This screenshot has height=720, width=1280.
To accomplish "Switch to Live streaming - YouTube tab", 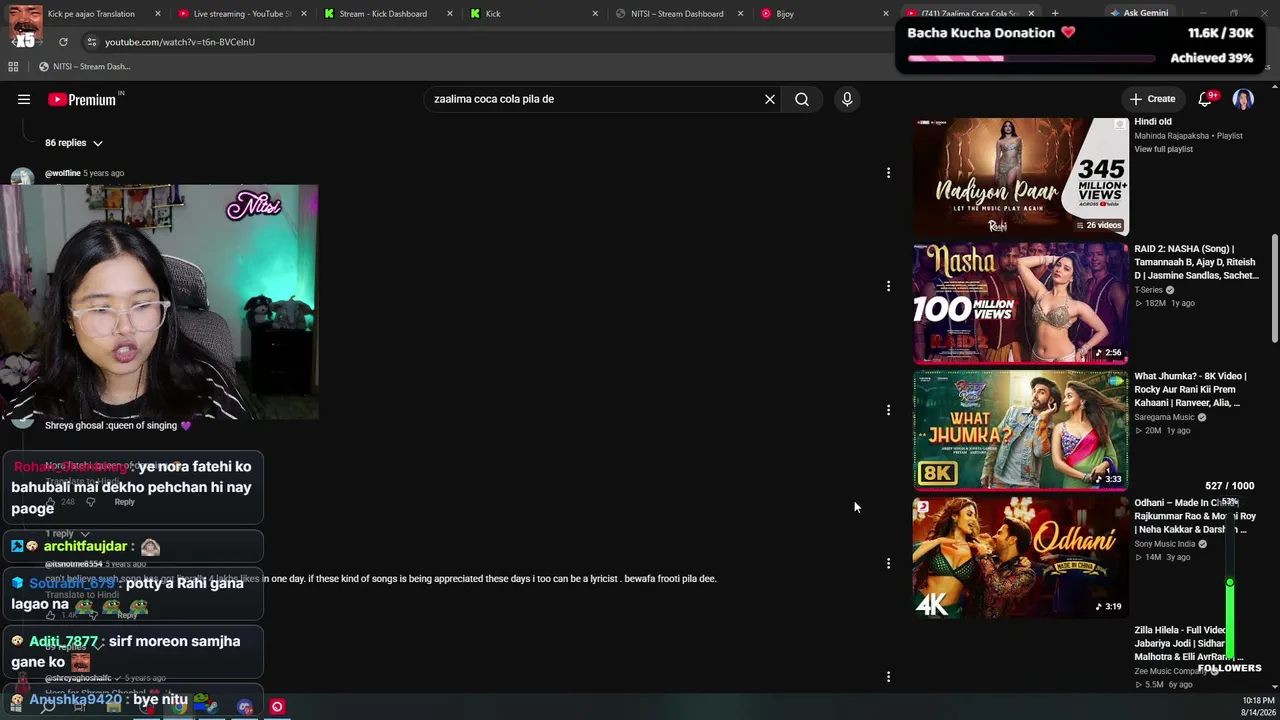I will pos(243,14).
